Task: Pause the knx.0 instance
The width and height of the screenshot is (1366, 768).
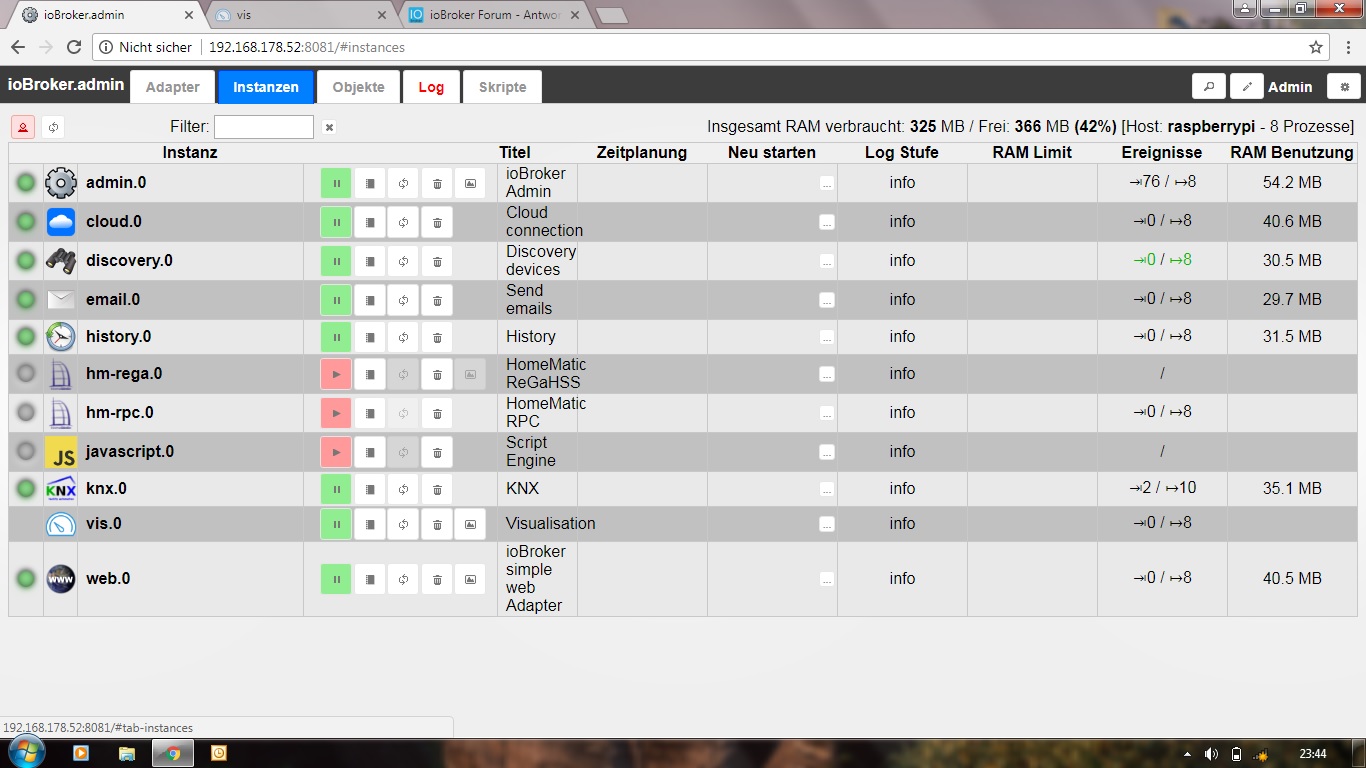Action: [x=336, y=489]
